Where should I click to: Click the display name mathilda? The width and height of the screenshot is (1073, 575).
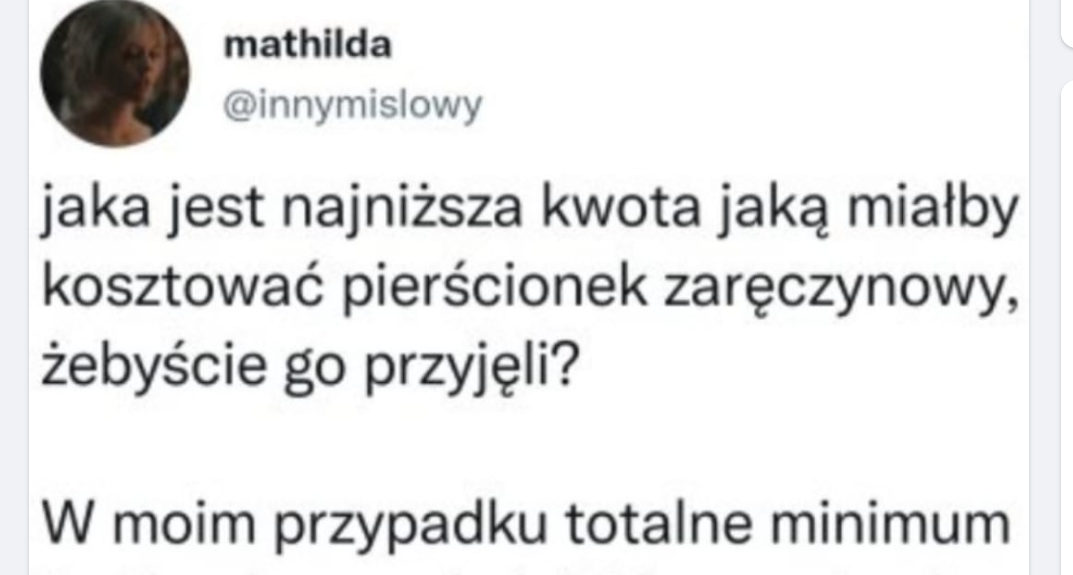[x=307, y=45]
